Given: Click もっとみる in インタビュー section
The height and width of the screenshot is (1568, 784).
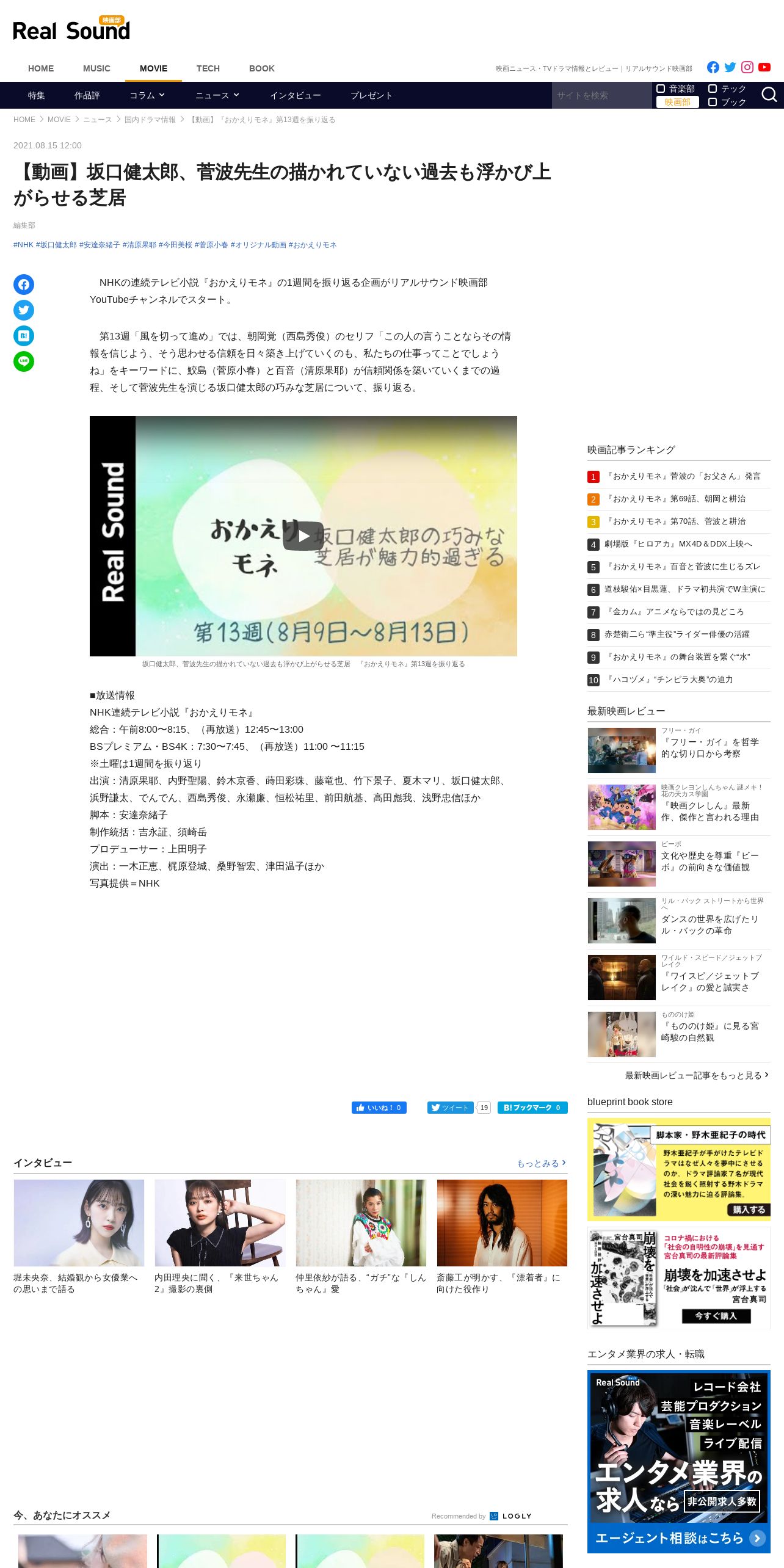Looking at the screenshot, I should (542, 1163).
